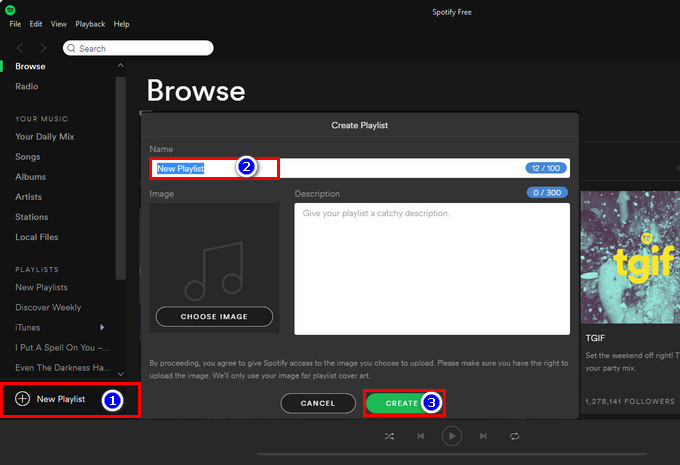680x465 pixels.
Task: Open Albums in Your Music
Action: click(30, 177)
